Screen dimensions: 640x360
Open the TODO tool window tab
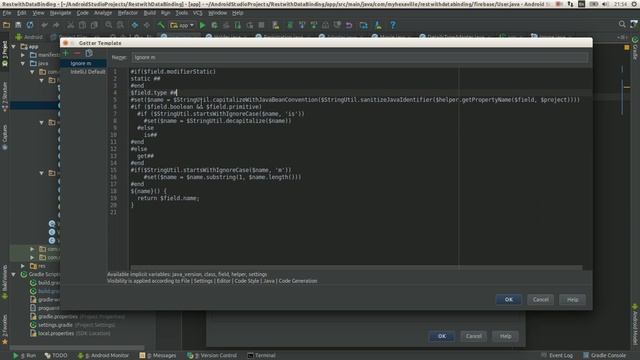tap(56, 356)
